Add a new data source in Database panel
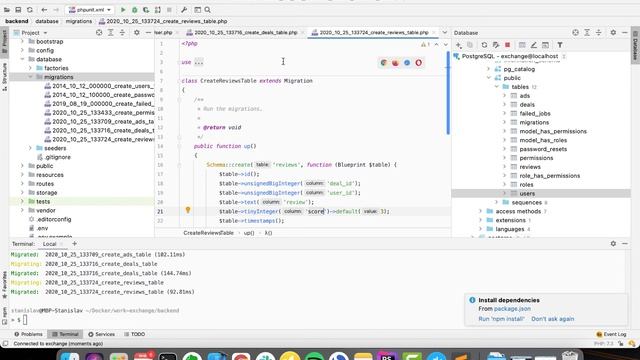640x360 pixels. (459, 45)
